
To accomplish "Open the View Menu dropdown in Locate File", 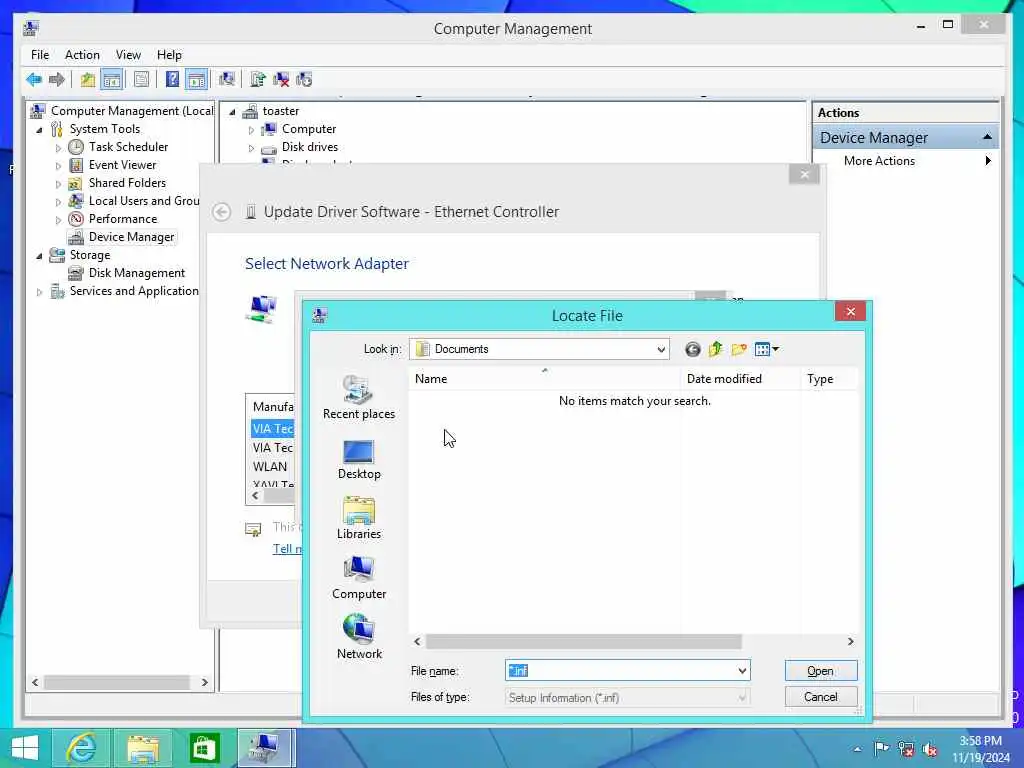I will 767,349.
